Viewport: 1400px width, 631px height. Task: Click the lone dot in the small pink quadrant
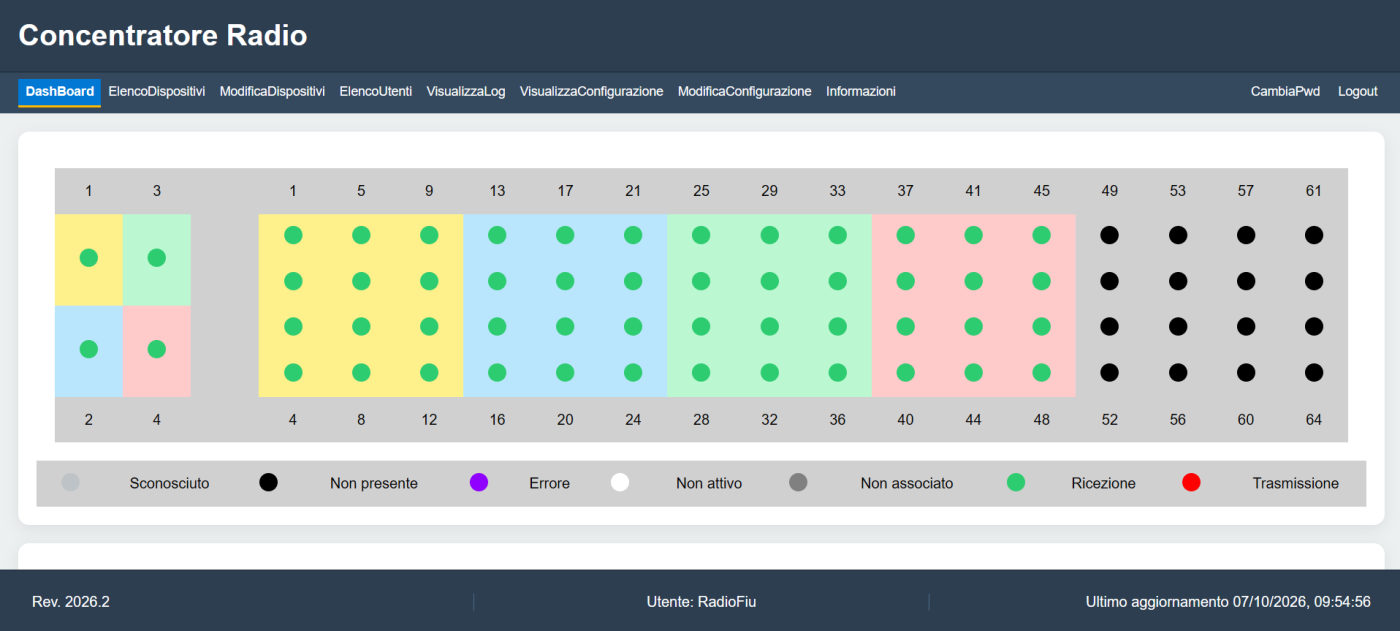[157, 349]
